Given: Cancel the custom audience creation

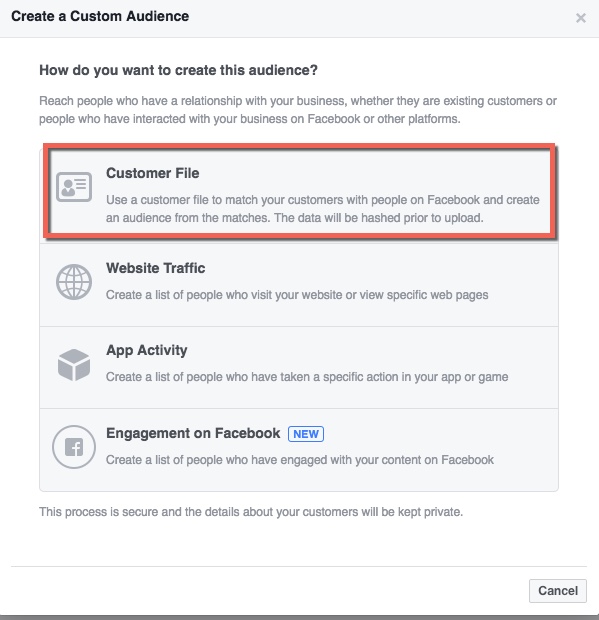Looking at the screenshot, I should tap(558, 591).
